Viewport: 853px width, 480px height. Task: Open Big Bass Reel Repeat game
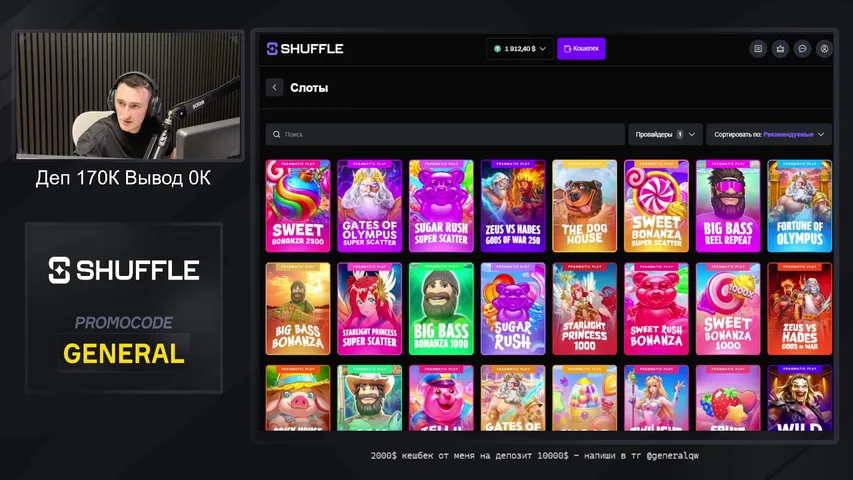(x=728, y=206)
